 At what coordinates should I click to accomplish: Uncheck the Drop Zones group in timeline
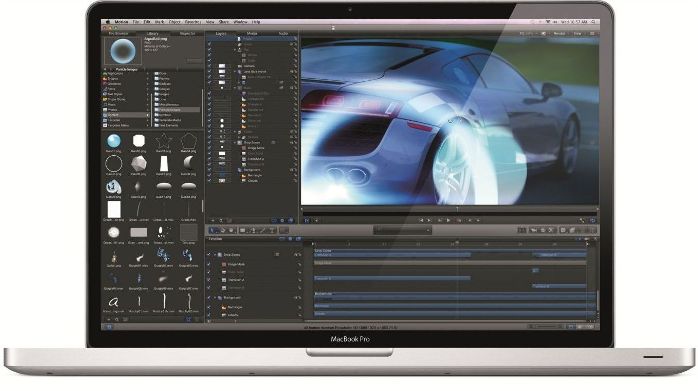click(x=209, y=255)
